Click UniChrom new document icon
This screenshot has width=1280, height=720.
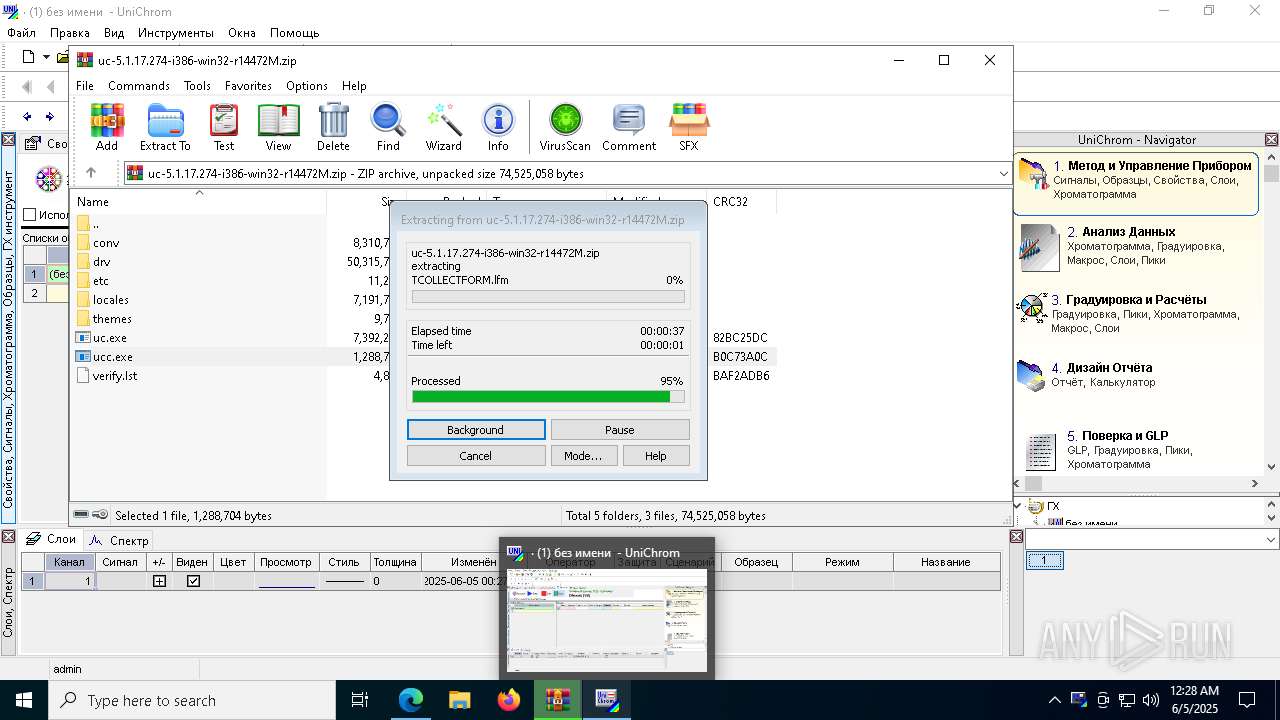click(28, 57)
